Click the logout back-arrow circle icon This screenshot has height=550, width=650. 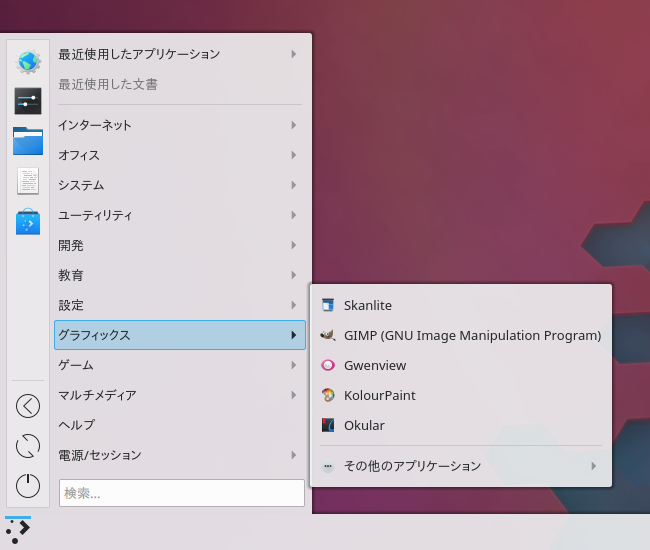[28, 406]
